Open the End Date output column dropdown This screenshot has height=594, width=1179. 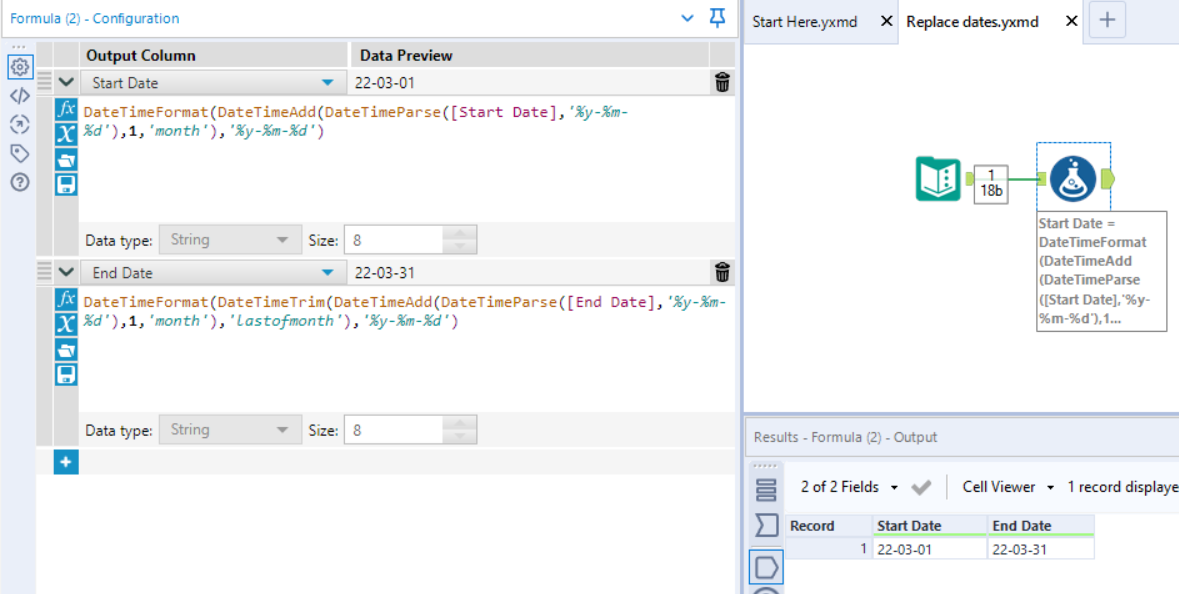tap(327, 272)
